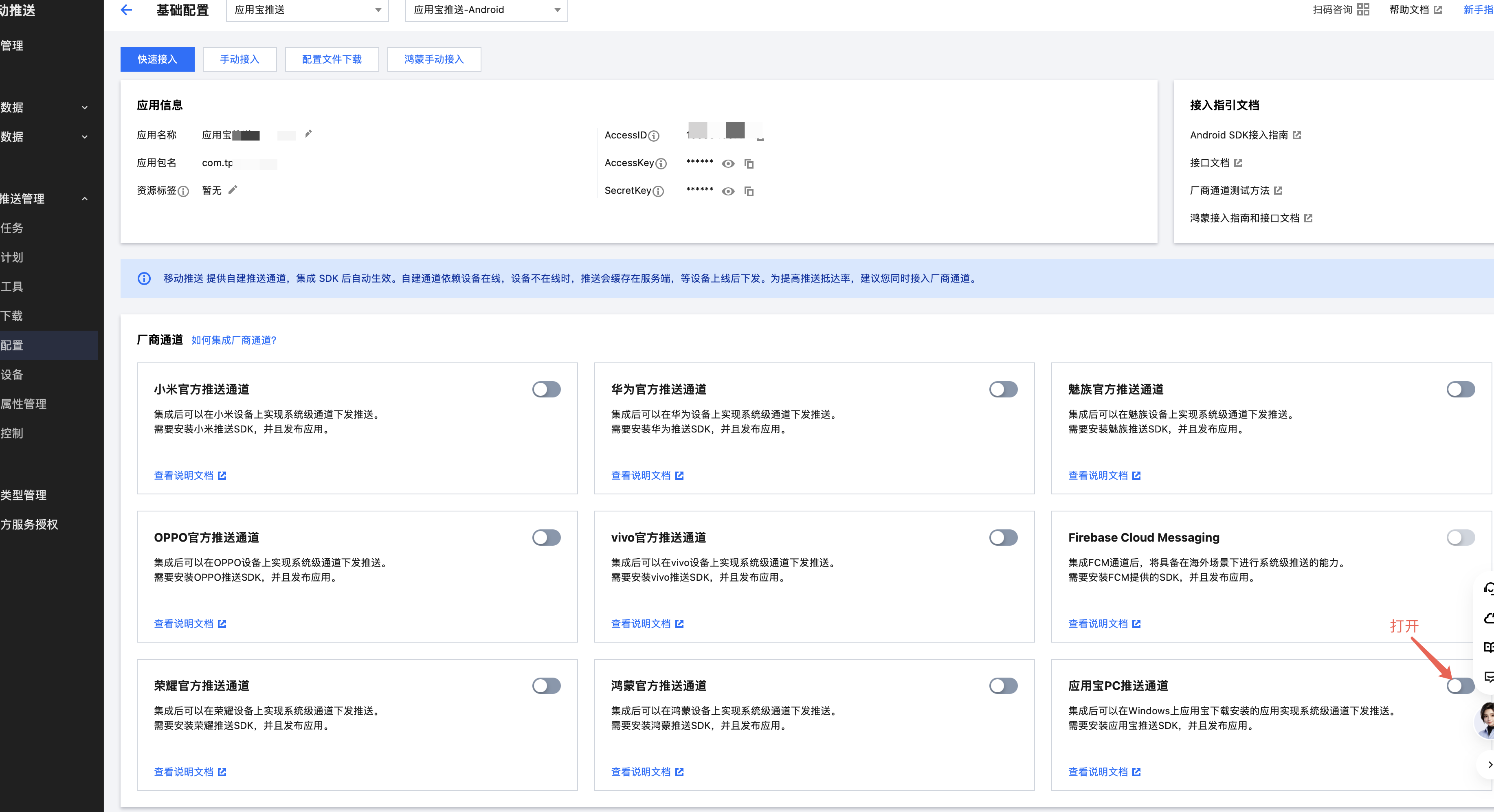Edit the 应用名称 with its pencil icon
Screen dimensions: 1494x812
pyautogui.click(x=309, y=134)
